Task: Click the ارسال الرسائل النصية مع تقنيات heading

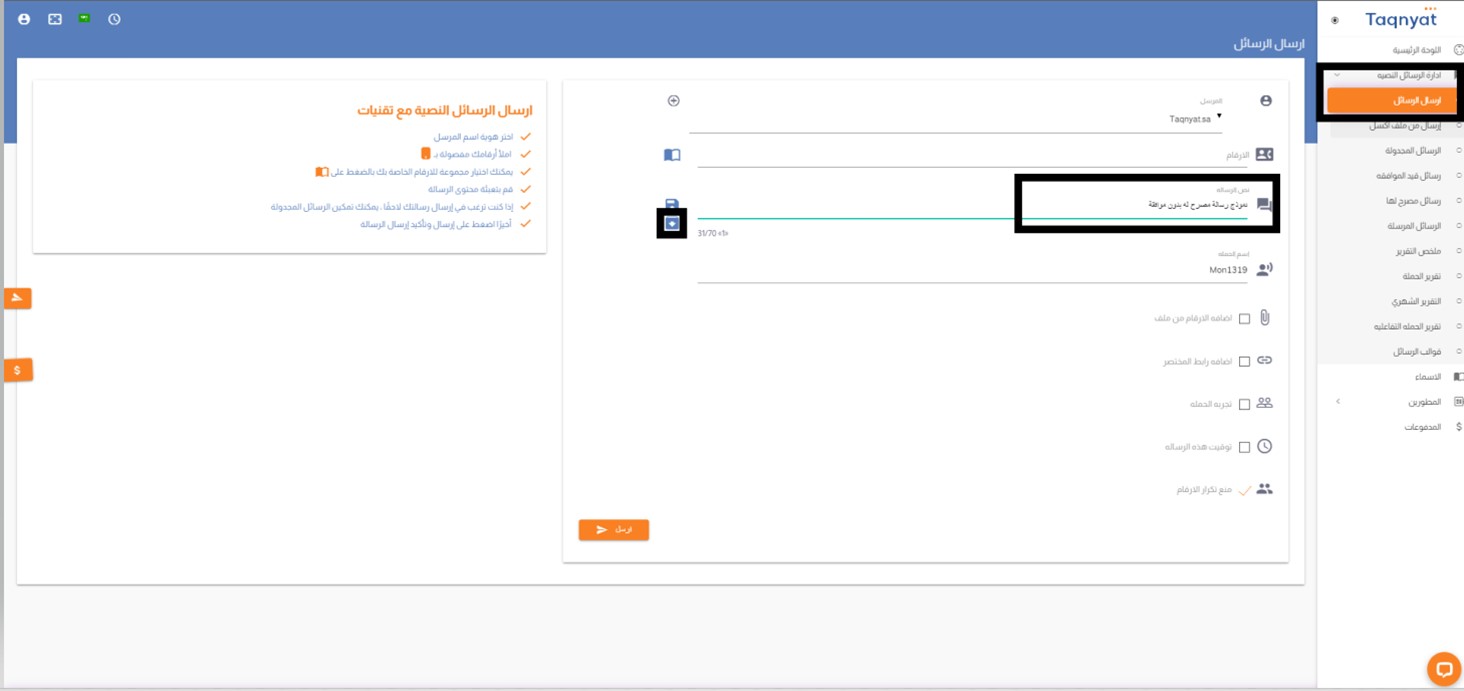Action: click(x=445, y=110)
